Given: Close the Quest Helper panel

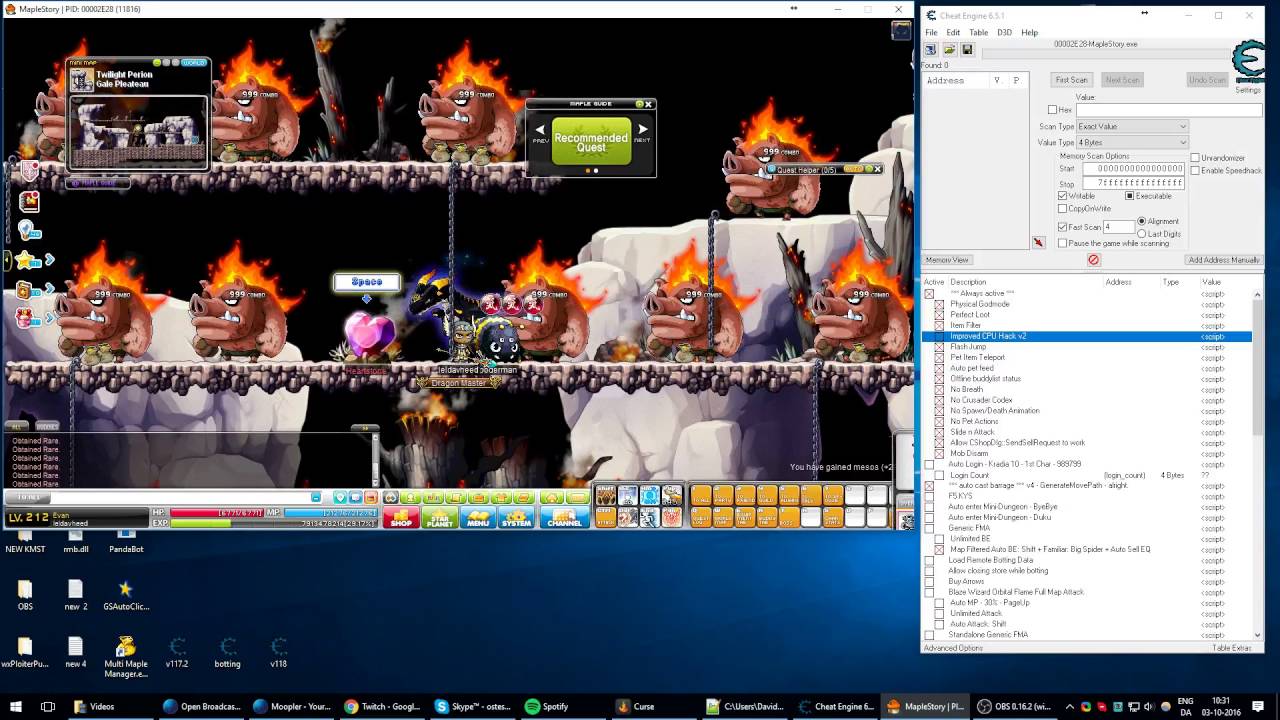Looking at the screenshot, I should click(877, 169).
